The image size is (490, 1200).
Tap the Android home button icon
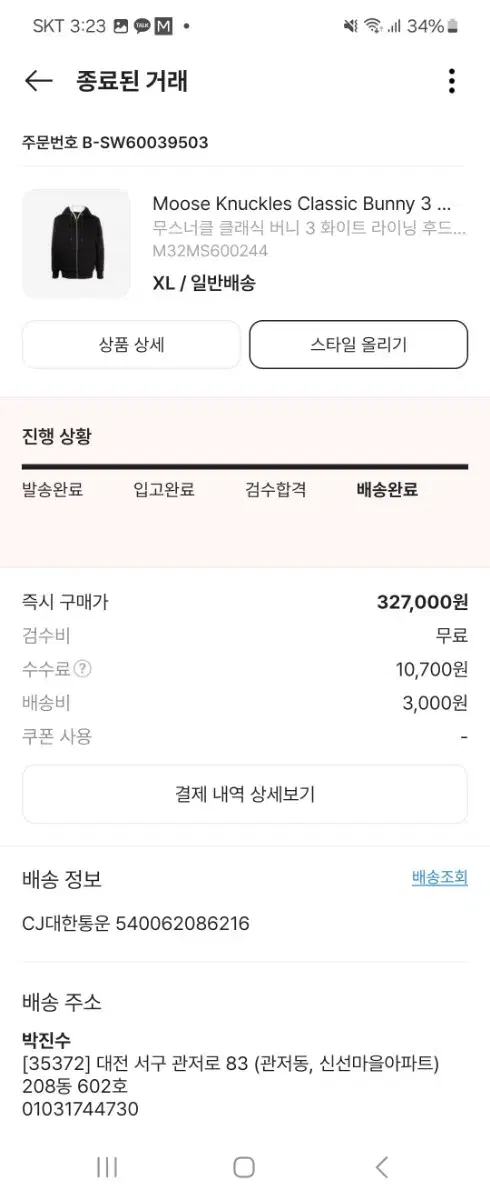click(x=244, y=1166)
